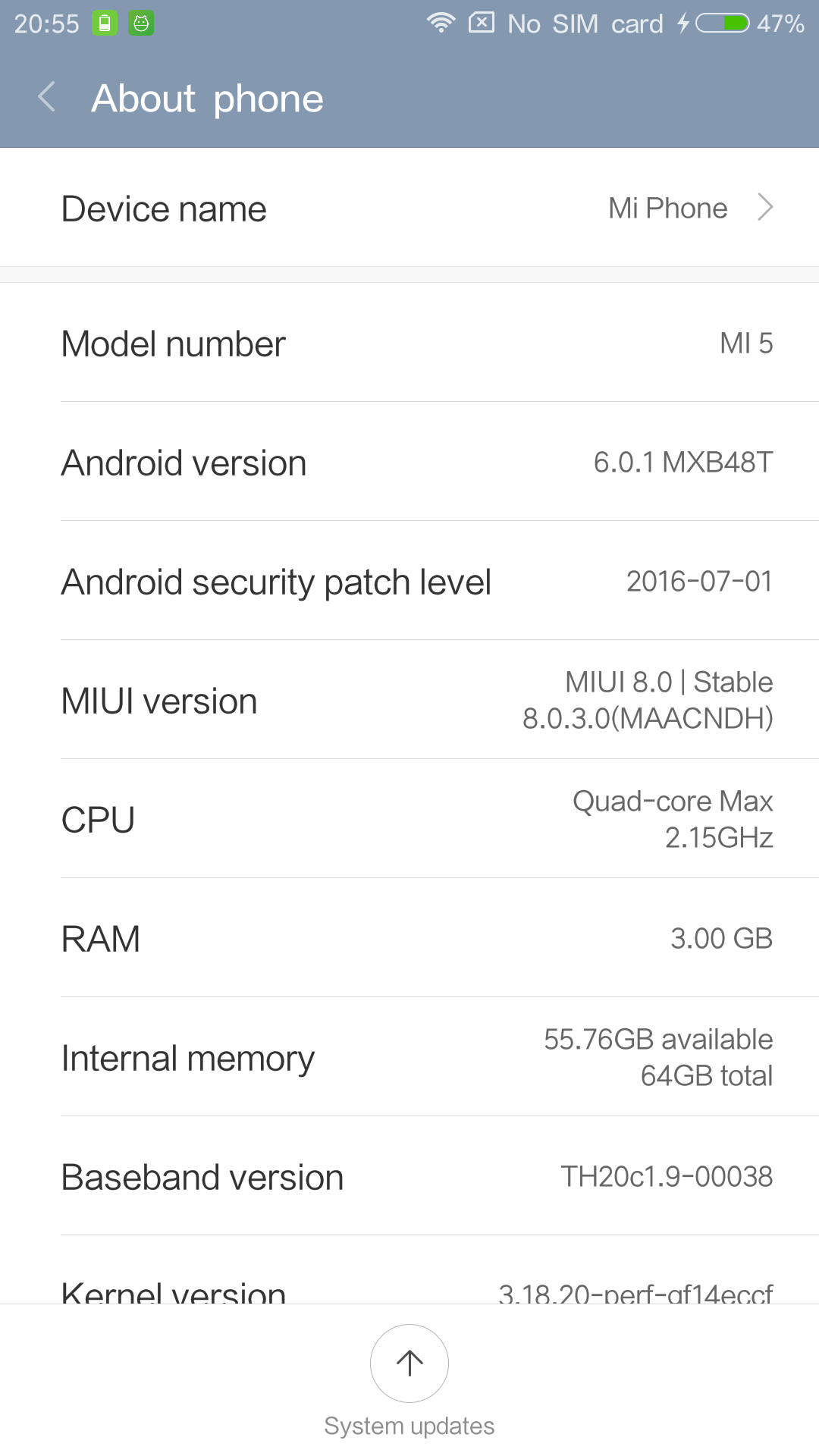
Task: Tap the RAM 3.00 GB row
Action: click(409, 939)
